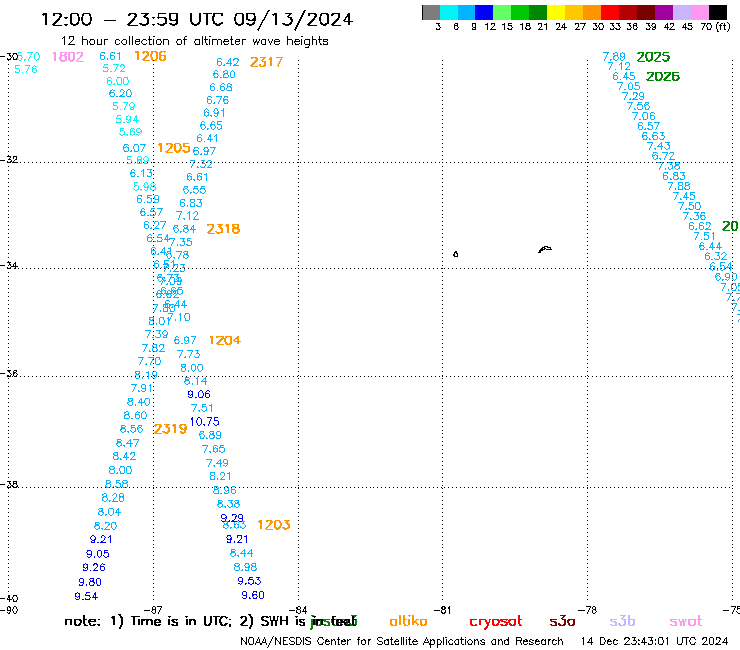This screenshot has width=740, height=650.
Task: Click the dark green 21 ft swatch
Action: [x=538, y=12]
